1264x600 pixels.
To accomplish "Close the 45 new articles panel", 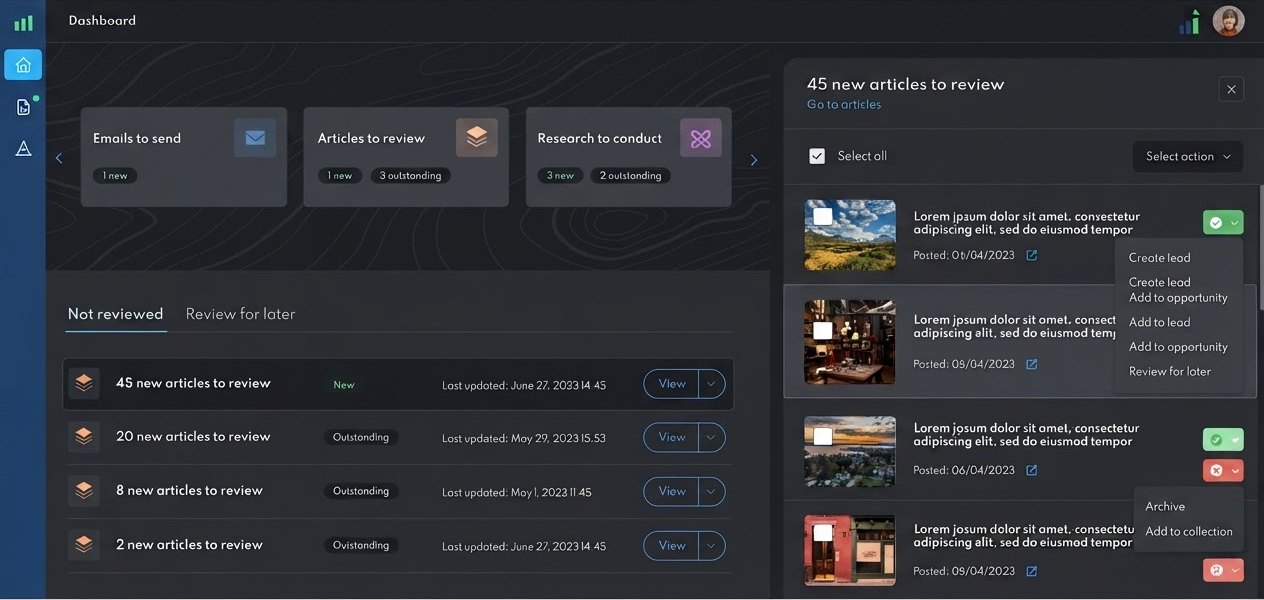I will tap(1231, 89).
